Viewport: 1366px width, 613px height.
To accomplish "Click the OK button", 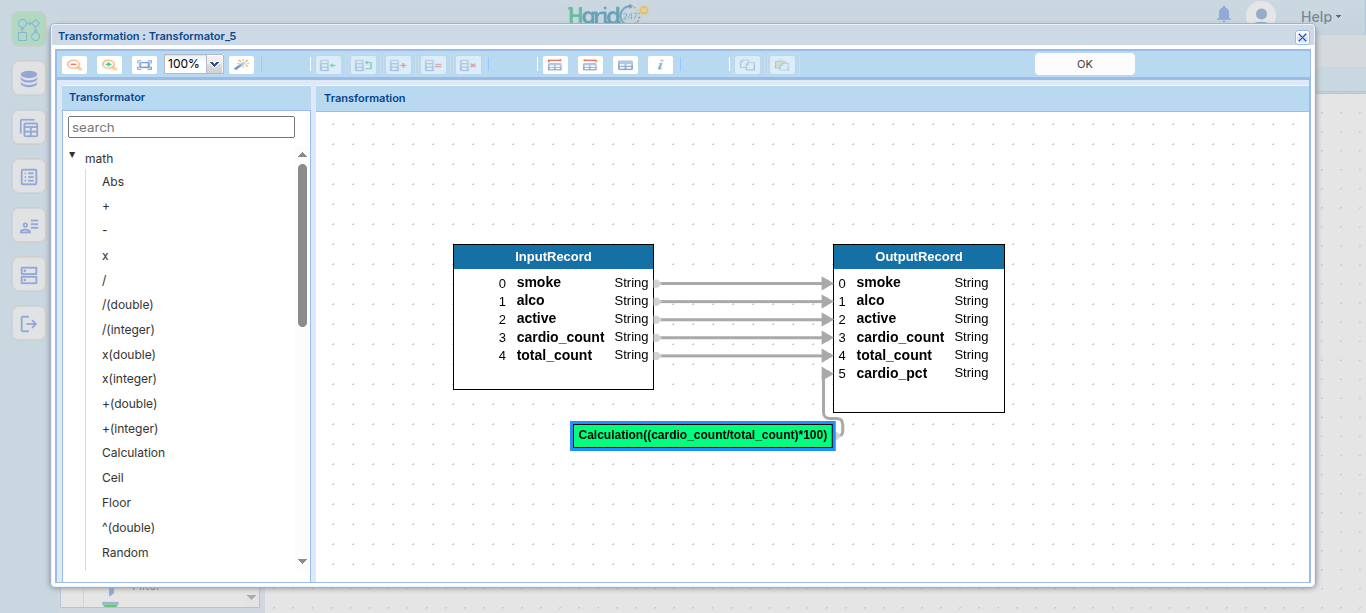I will [1085, 64].
